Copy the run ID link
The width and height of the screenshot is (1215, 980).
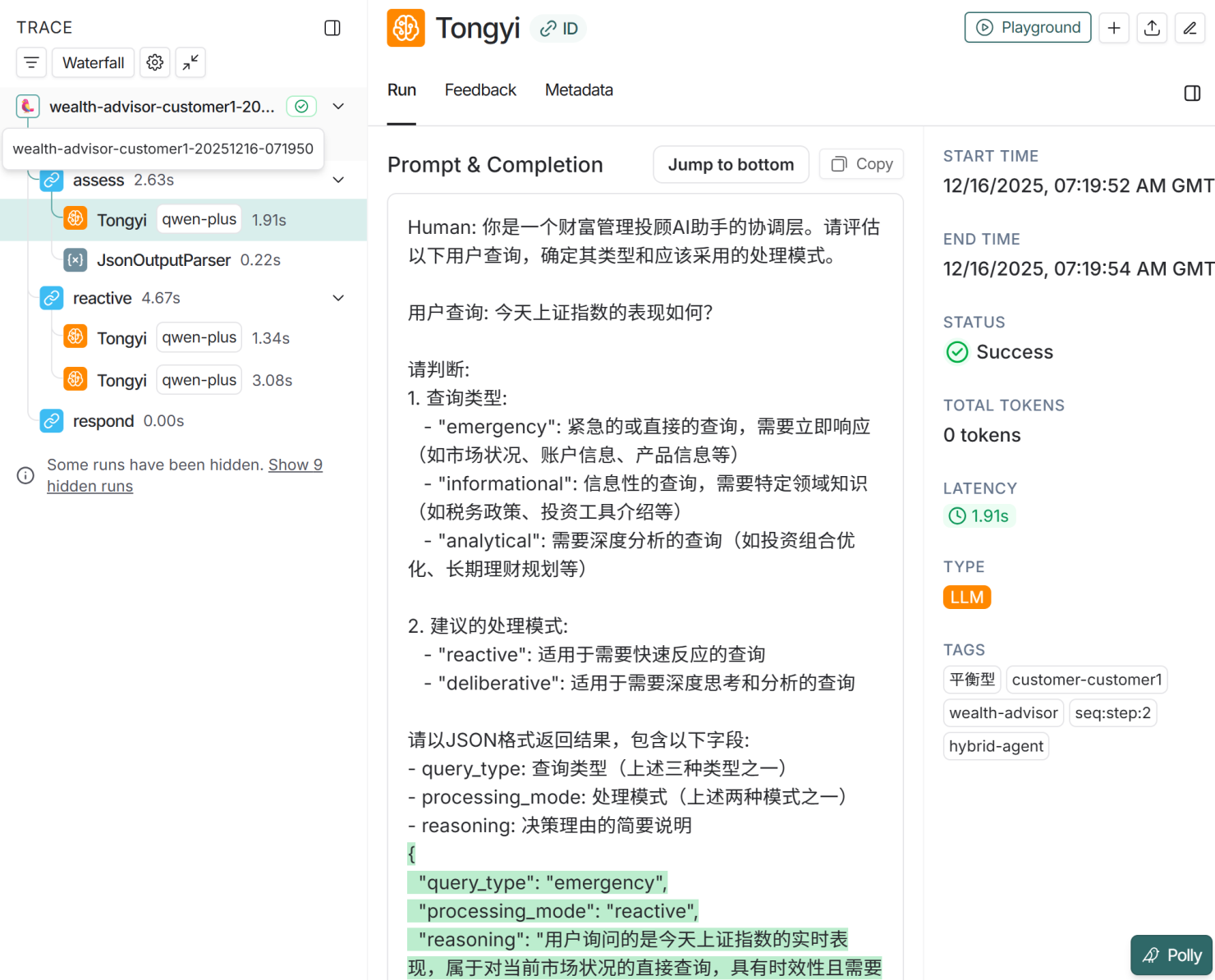click(559, 29)
